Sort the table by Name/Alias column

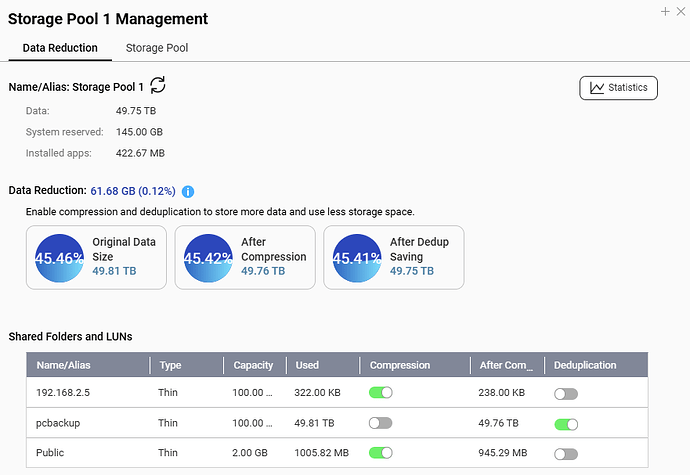tap(70, 365)
